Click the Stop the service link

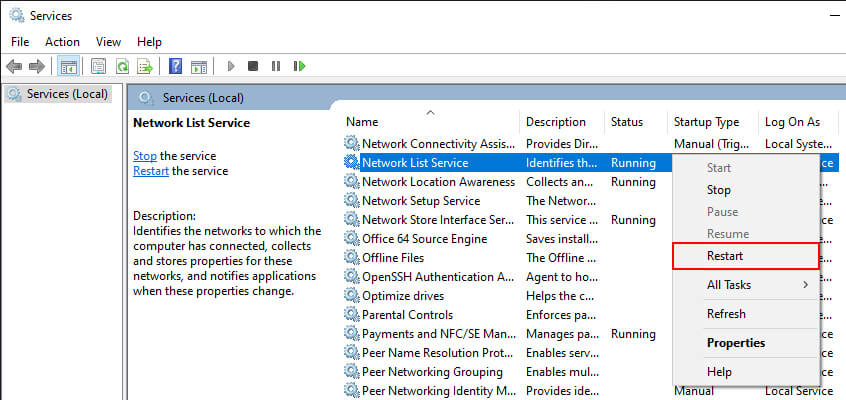coord(145,156)
